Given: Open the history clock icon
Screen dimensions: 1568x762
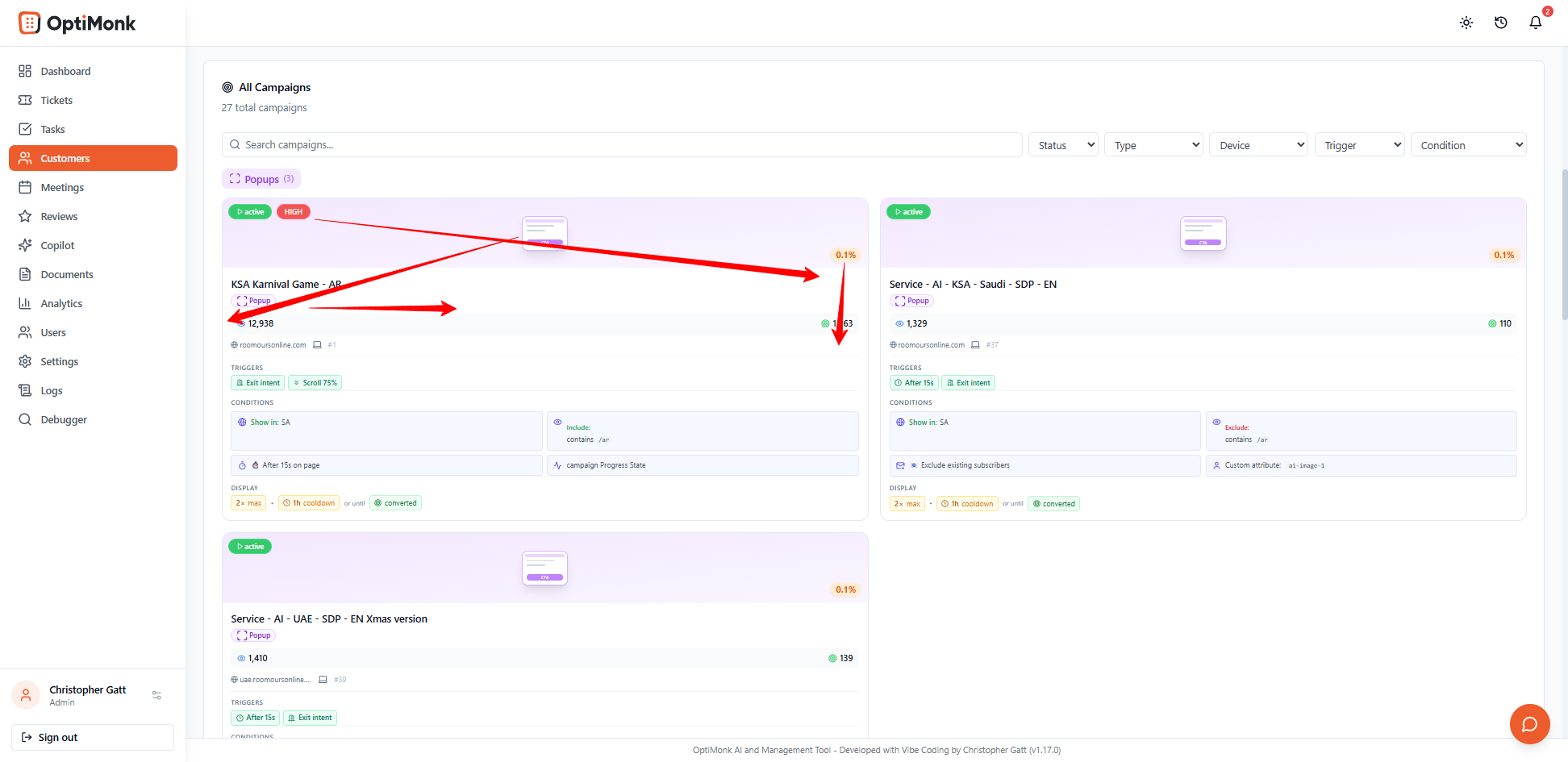Looking at the screenshot, I should pos(1501,23).
